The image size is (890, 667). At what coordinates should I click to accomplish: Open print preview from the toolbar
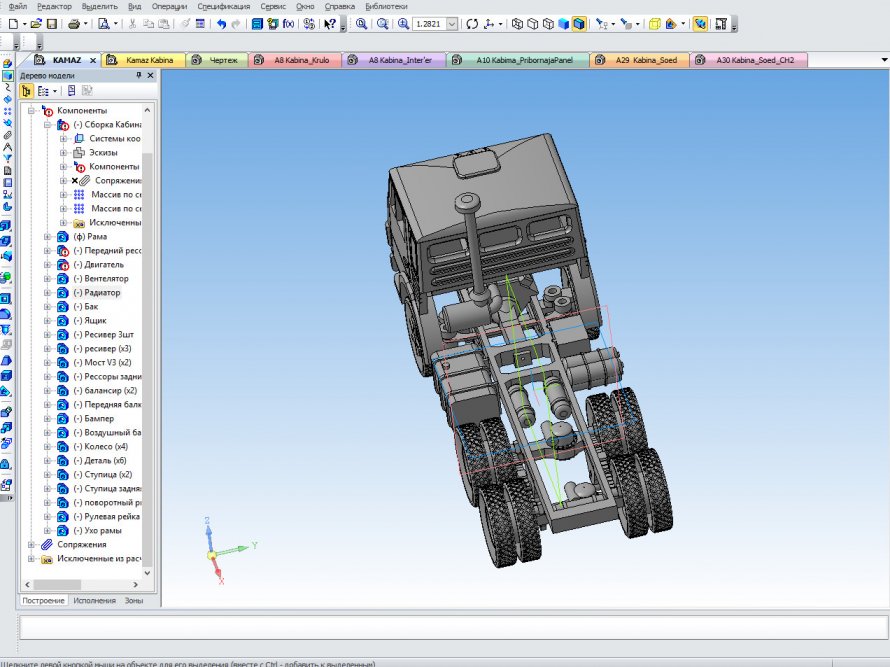[104, 24]
